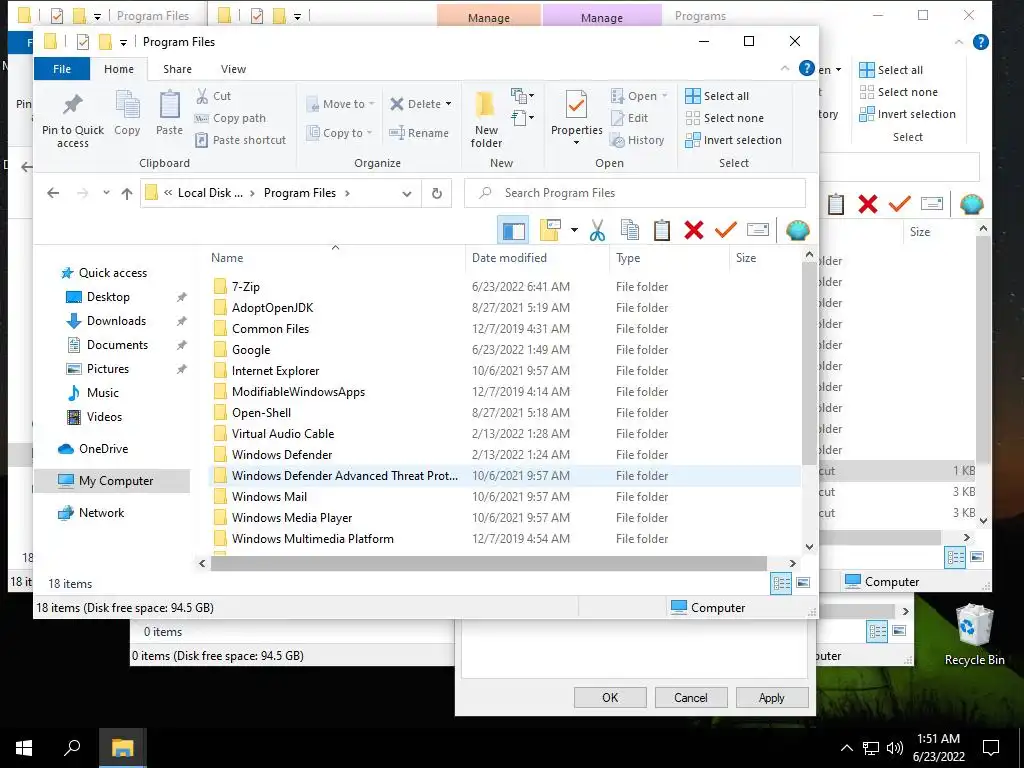Open the Easy access dropdown icon
The height and width of the screenshot is (768, 1024).
522,118
